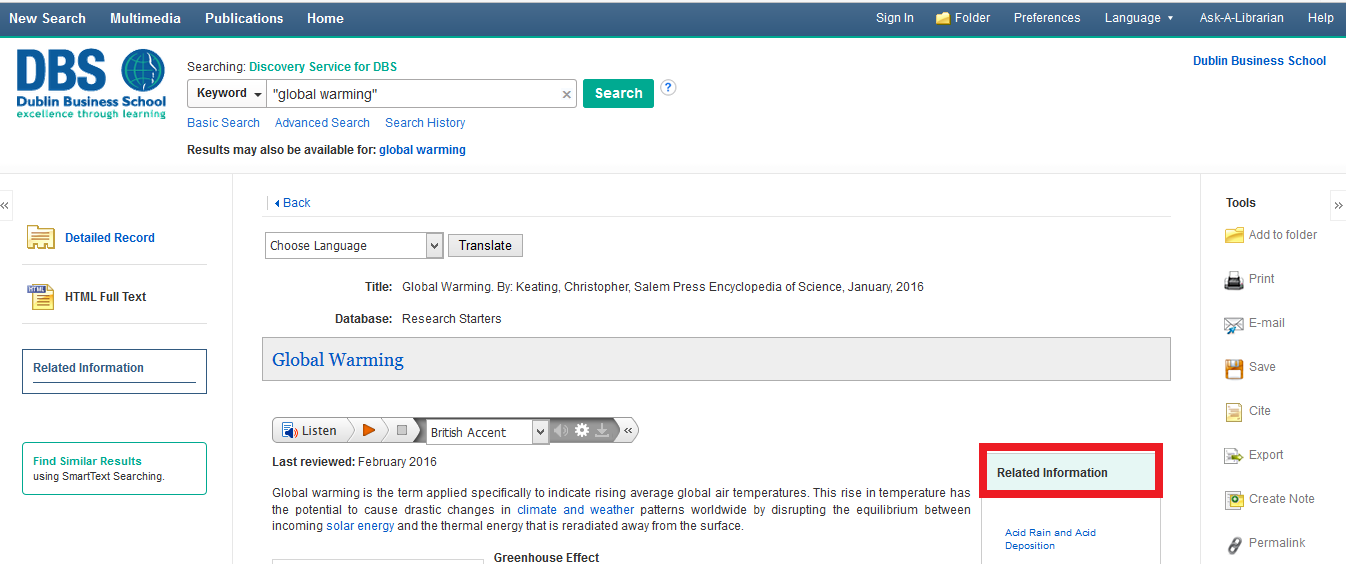Image resolution: width=1354 pixels, height=564 pixels.
Task: Click the E-mail tool icon
Action: (x=1234, y=324)
